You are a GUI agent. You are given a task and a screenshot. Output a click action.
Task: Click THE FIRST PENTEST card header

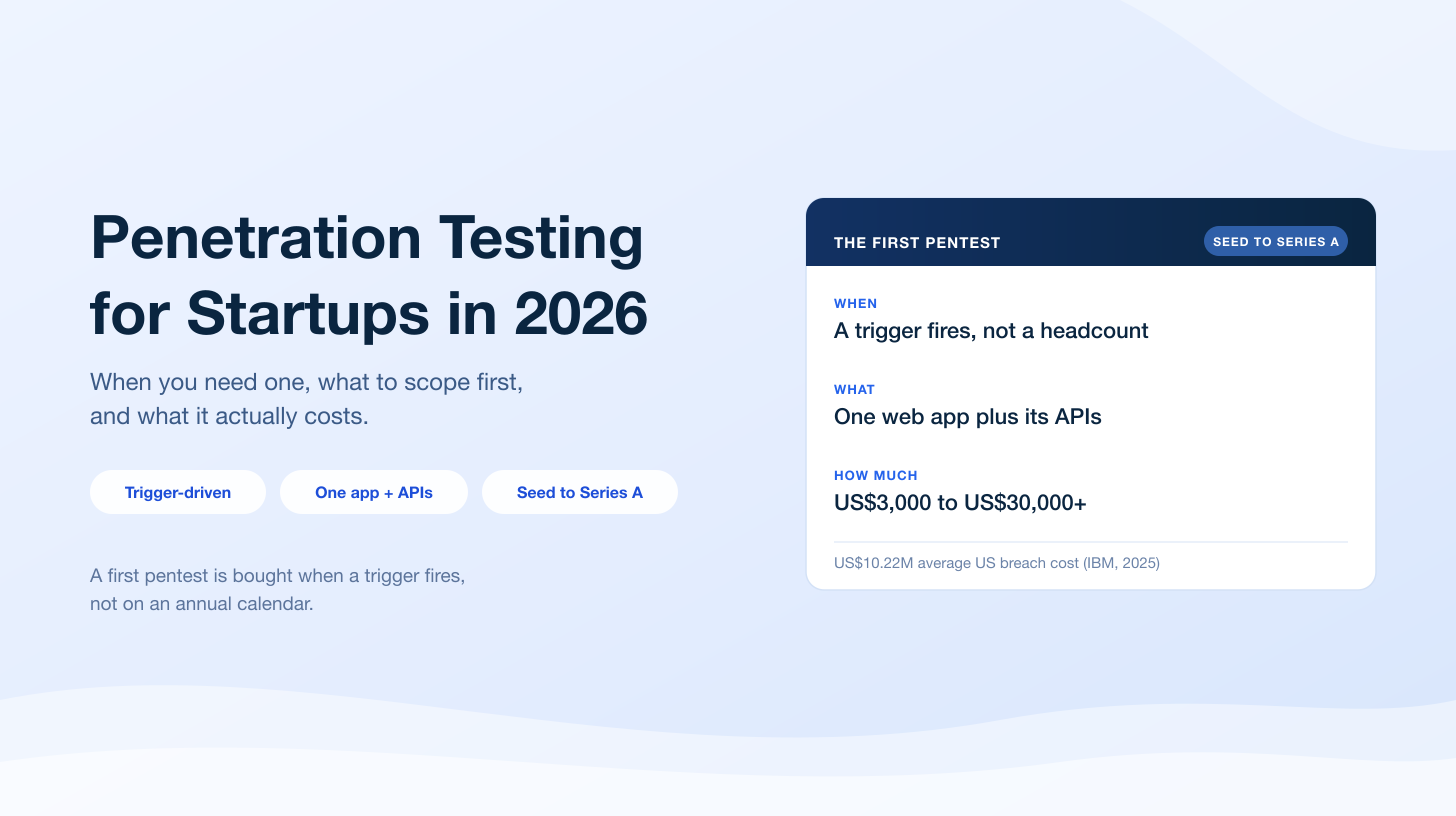point(1091,232)
